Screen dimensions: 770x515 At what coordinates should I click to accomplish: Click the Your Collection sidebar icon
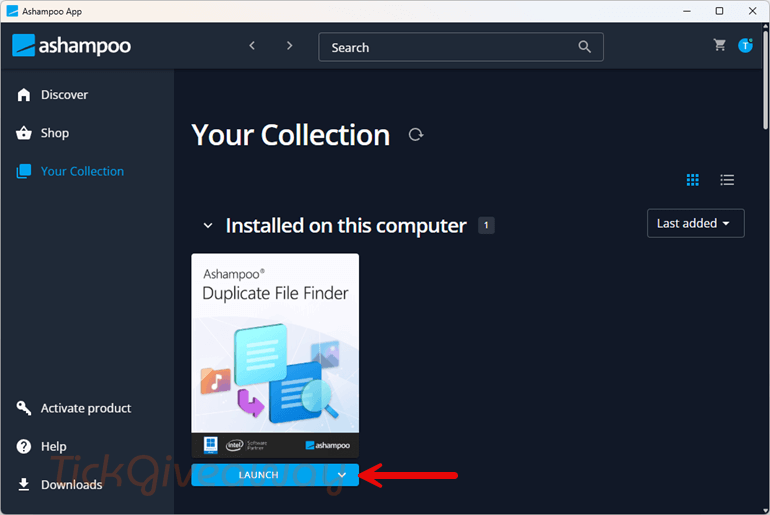coord(24,171)
